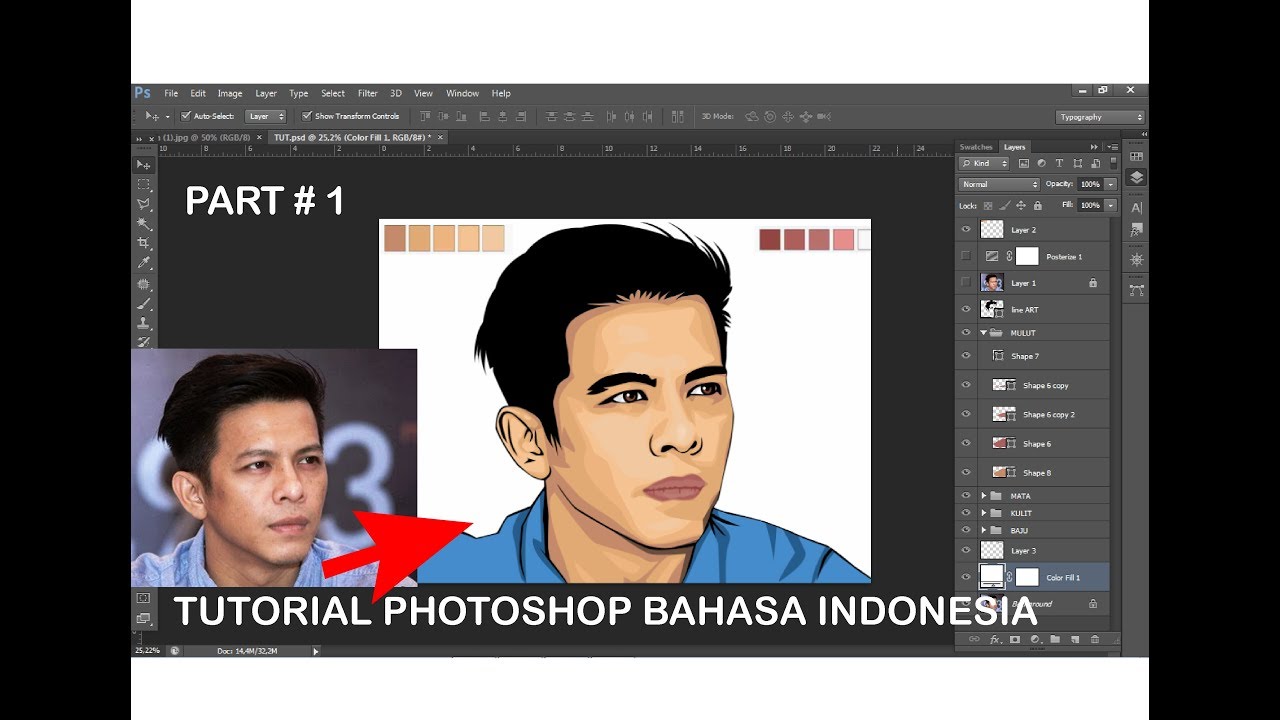Expand the BAJU group

[984, 530]
